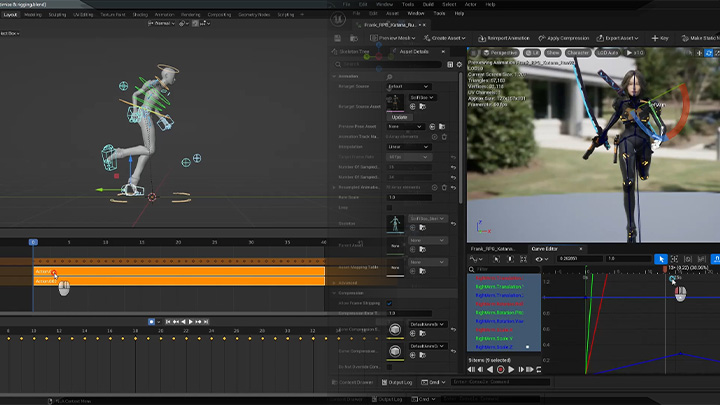Image resolution: width=720 pixels, height=405 pixels.
Task: Open Create Asset dropdown
Action: click(x=444, y=38)
